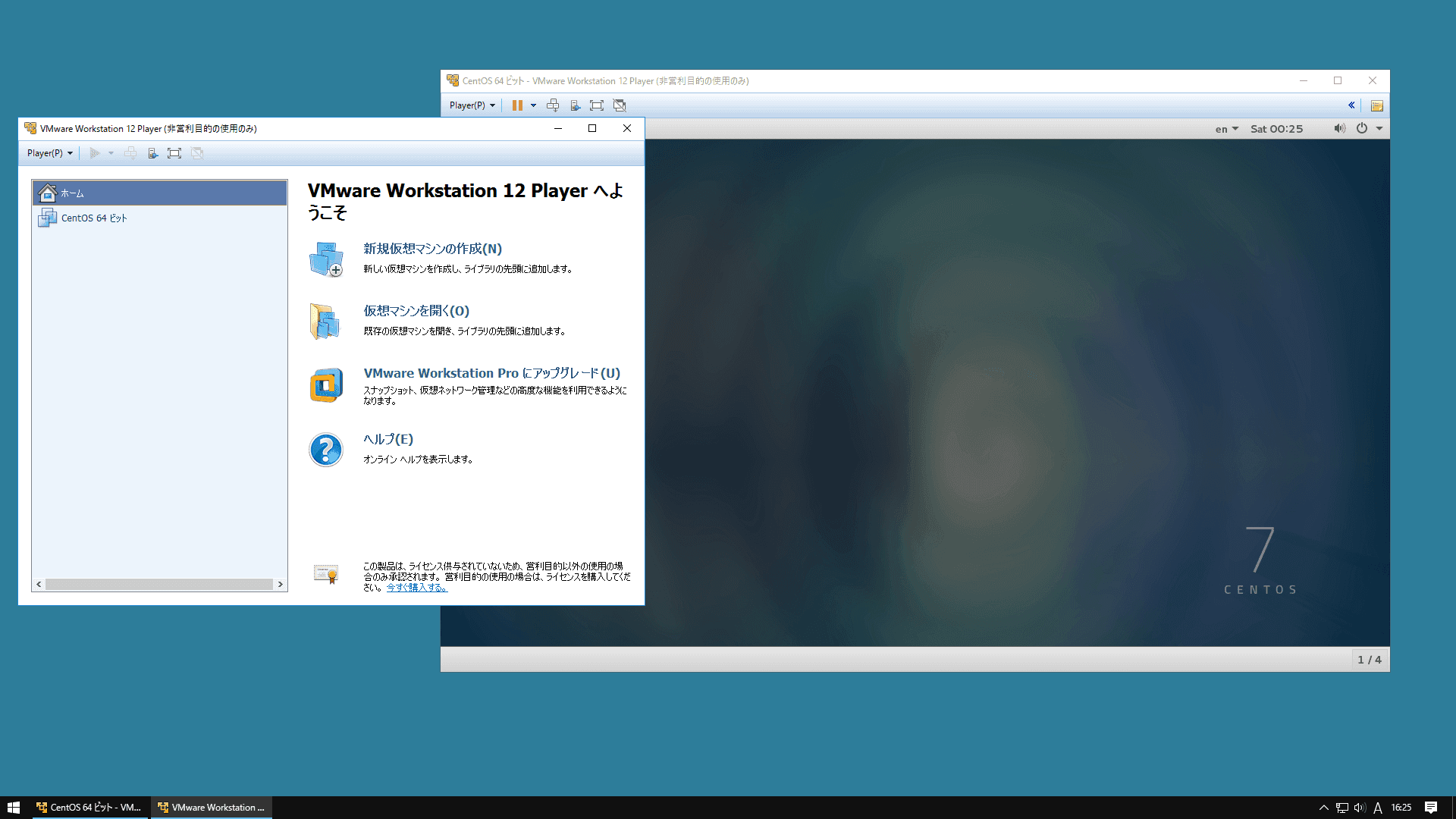Image resolution: width=1456 pixels, height=819 pixels.
Task: Open Player(P) menu in CentOS VM window
Action: pyautogui.click(x=472, y=105)
